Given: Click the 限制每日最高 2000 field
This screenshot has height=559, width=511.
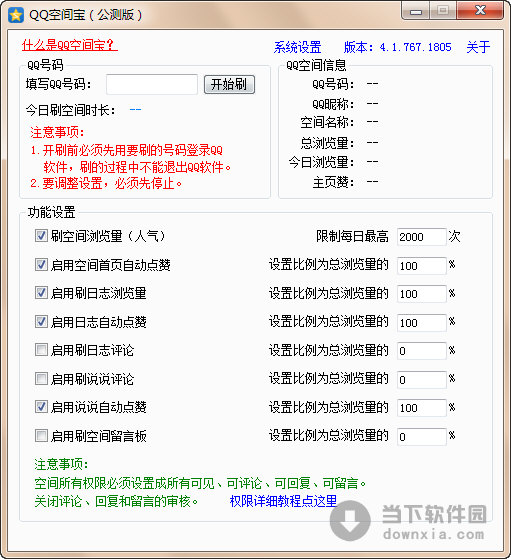Looking at the screenshot, I should point(421,237).
